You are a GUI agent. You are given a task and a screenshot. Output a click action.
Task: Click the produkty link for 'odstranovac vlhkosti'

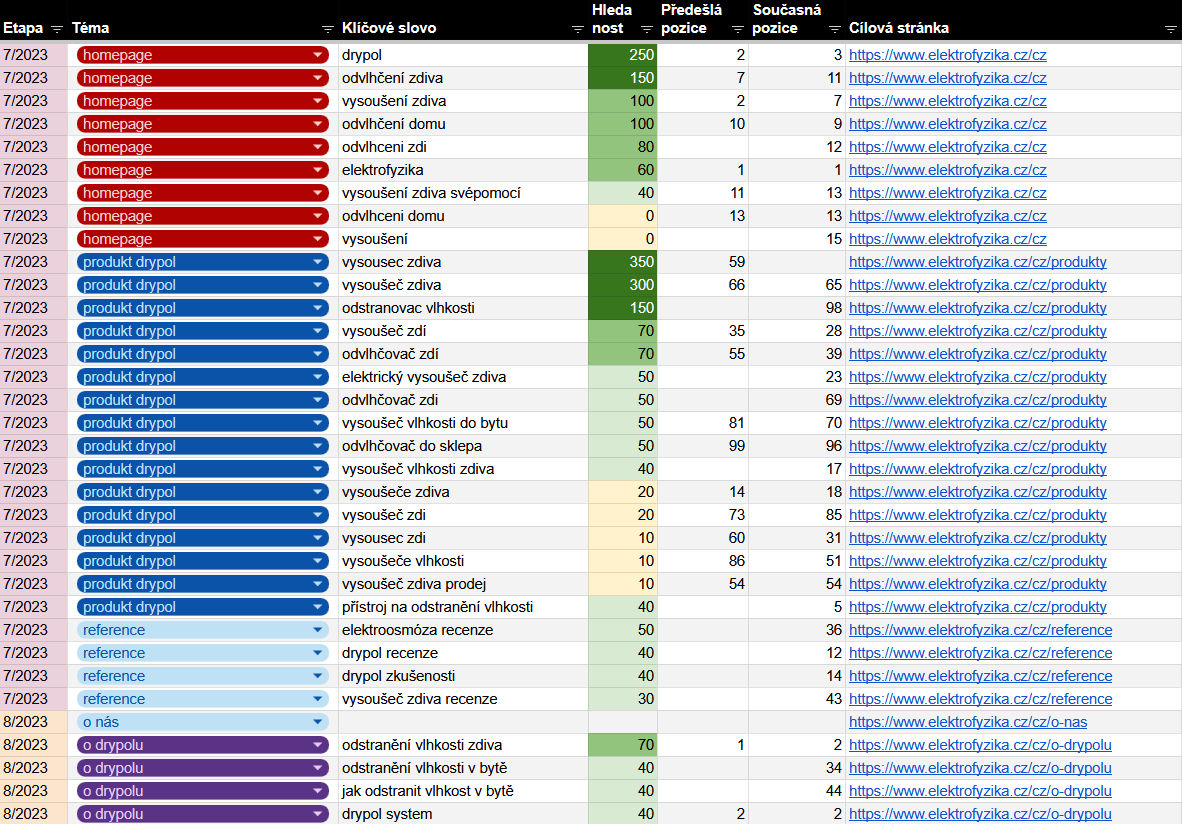point(977,308)
